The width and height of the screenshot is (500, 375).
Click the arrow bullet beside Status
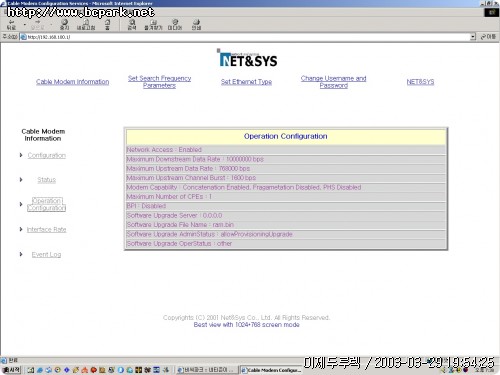pyautogui.click(x=21, y=180)
